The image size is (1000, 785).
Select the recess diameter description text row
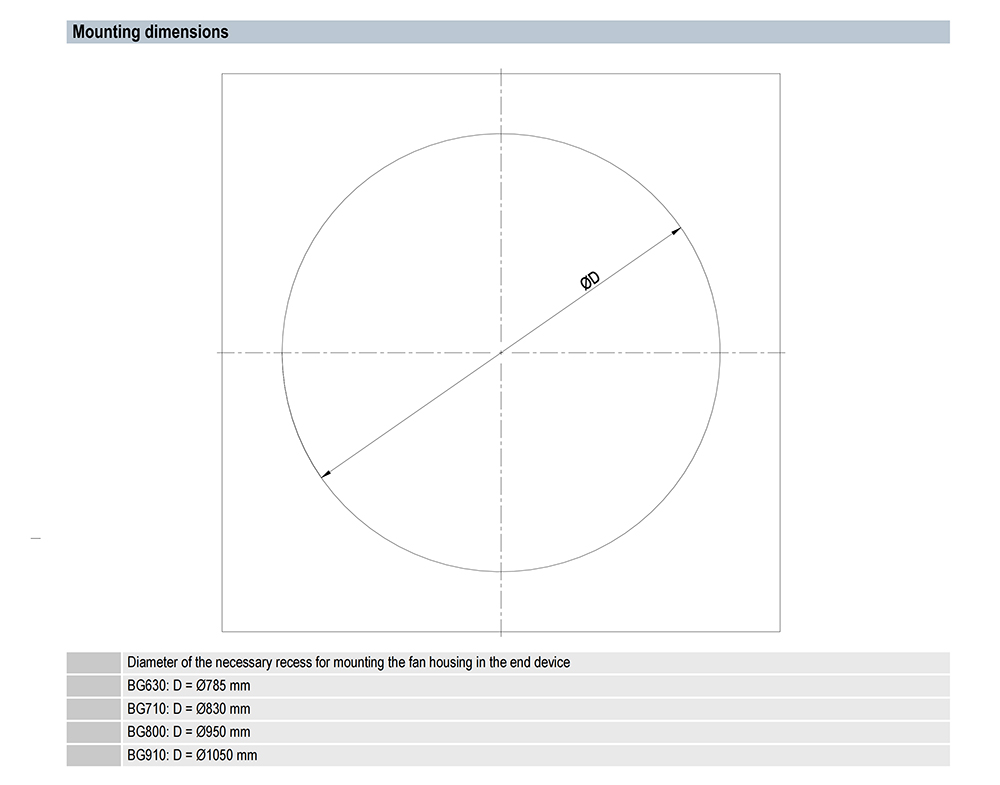(x=348, y=662)
